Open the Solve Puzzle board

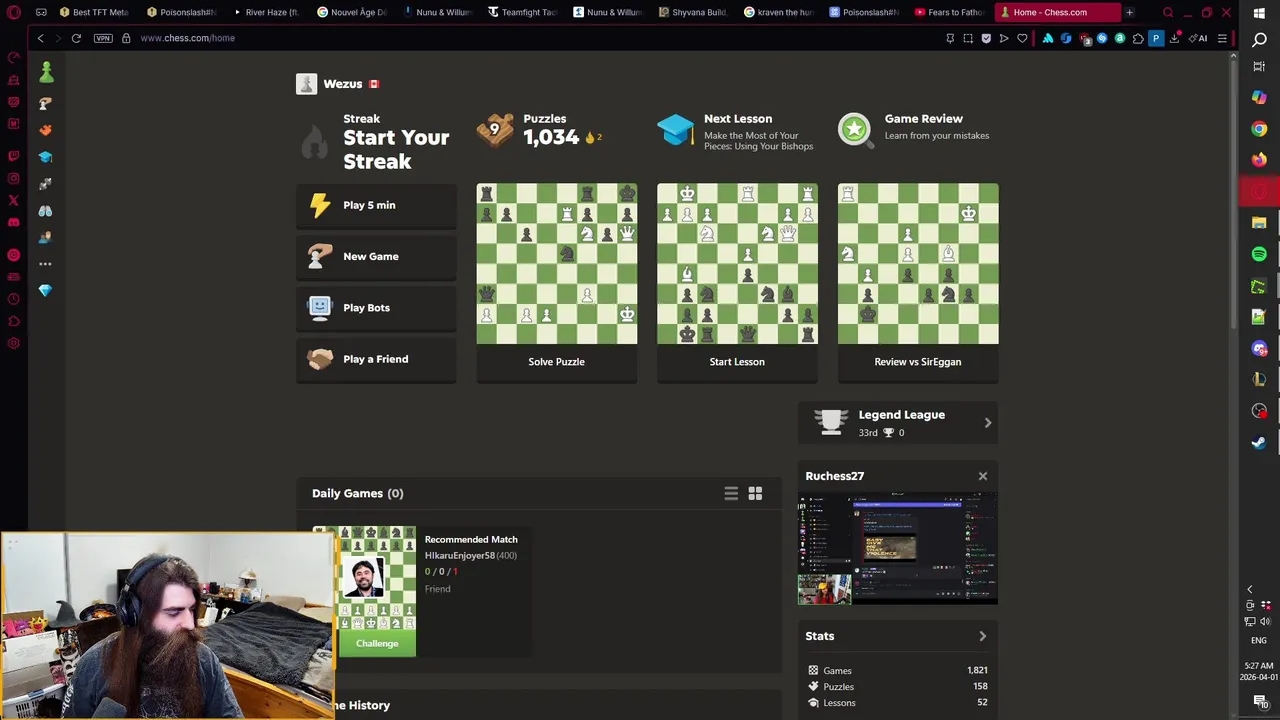coord(556,264)
